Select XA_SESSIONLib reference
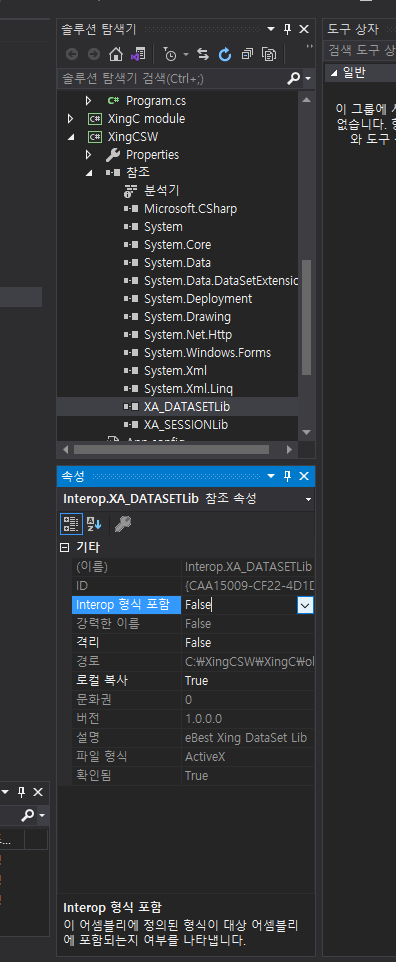The width and height of the screenshot is (396, 962). [186, 425]
